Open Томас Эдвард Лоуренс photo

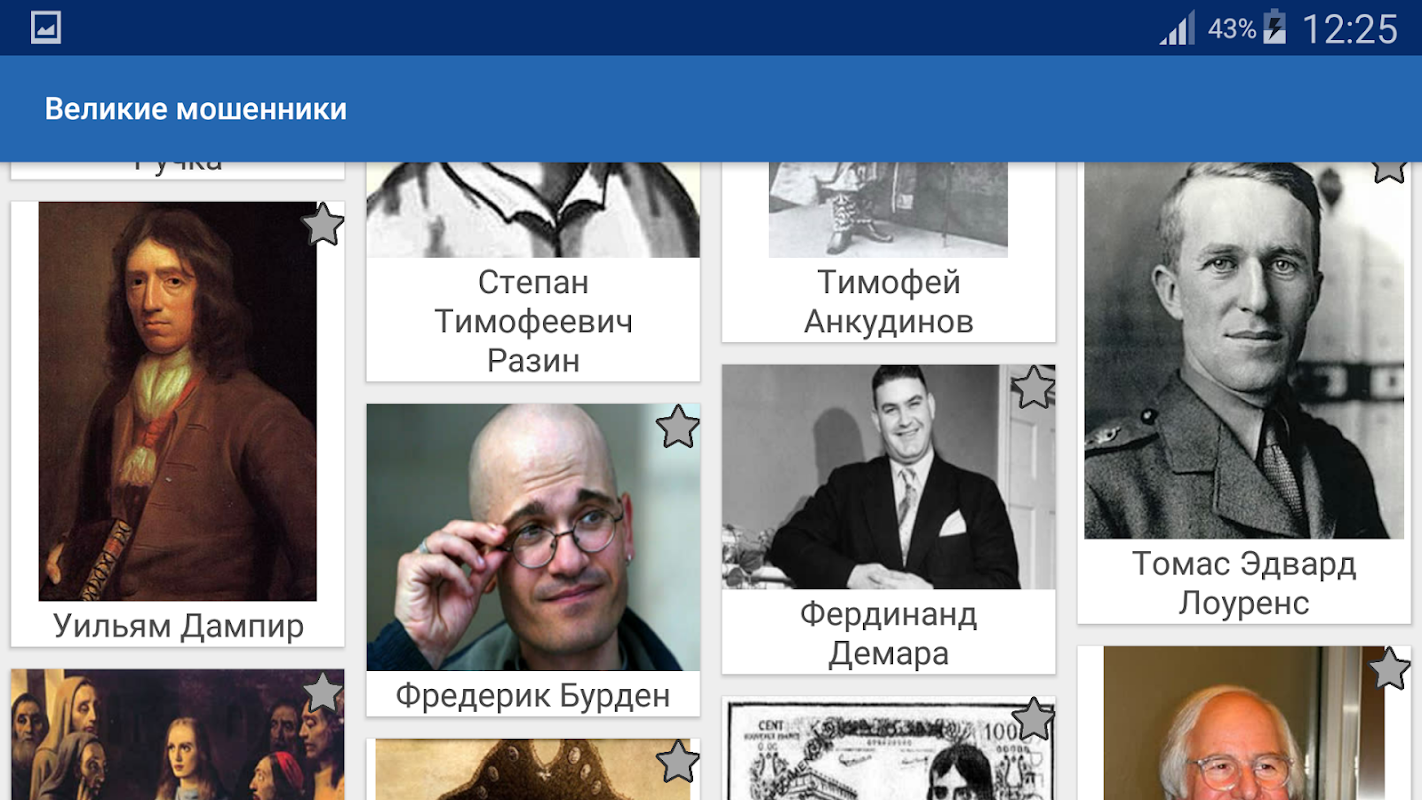pyautogui.click(x=1244, y=350)
